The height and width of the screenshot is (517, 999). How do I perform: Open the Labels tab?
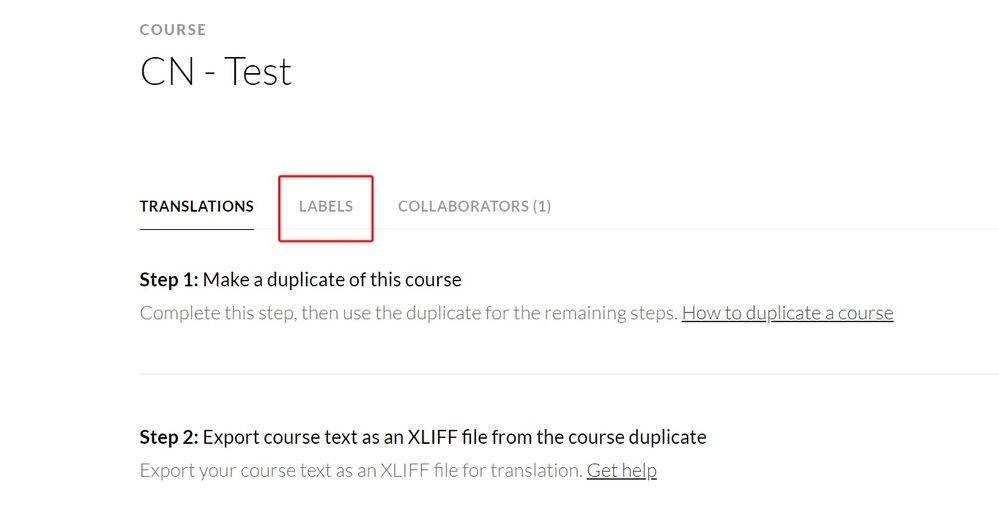pyautogui.click(x=326, y=206)
